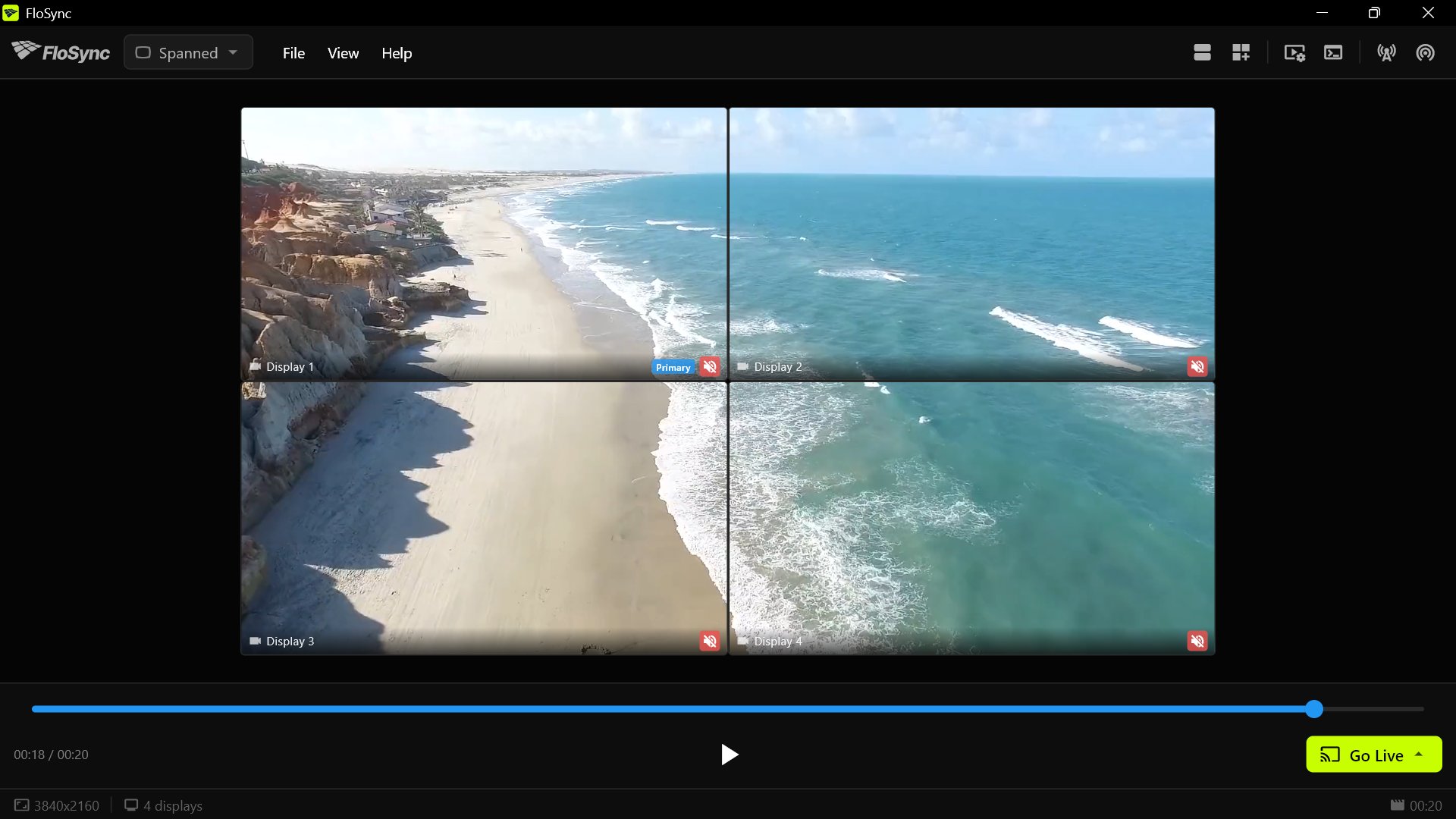Toggle mute on Display 1

(710, 367)
